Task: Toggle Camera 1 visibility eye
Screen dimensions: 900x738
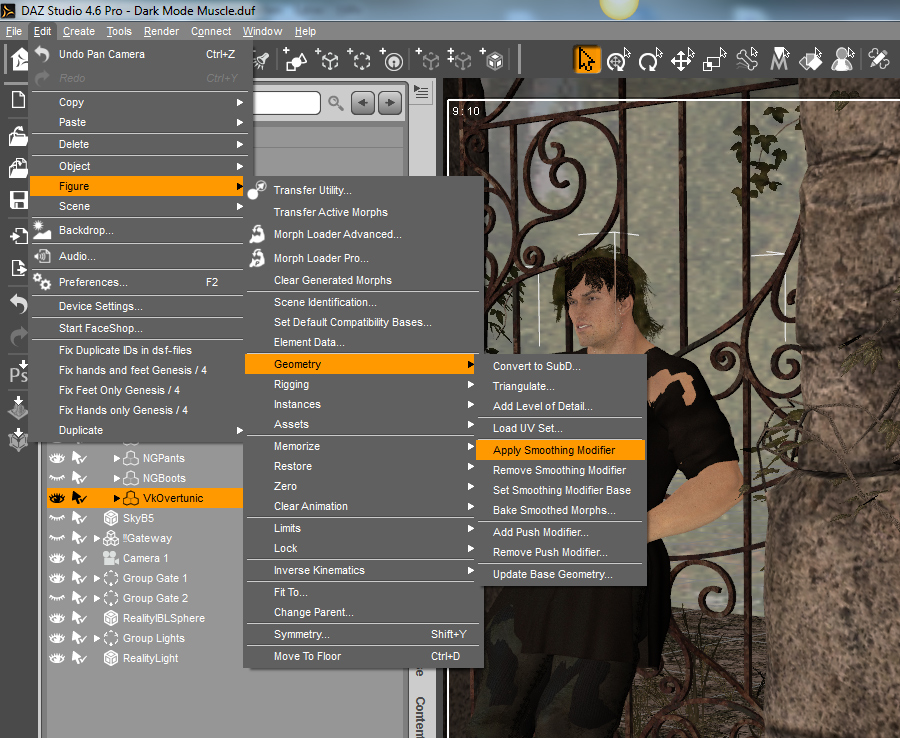Action: coord(57,558)
